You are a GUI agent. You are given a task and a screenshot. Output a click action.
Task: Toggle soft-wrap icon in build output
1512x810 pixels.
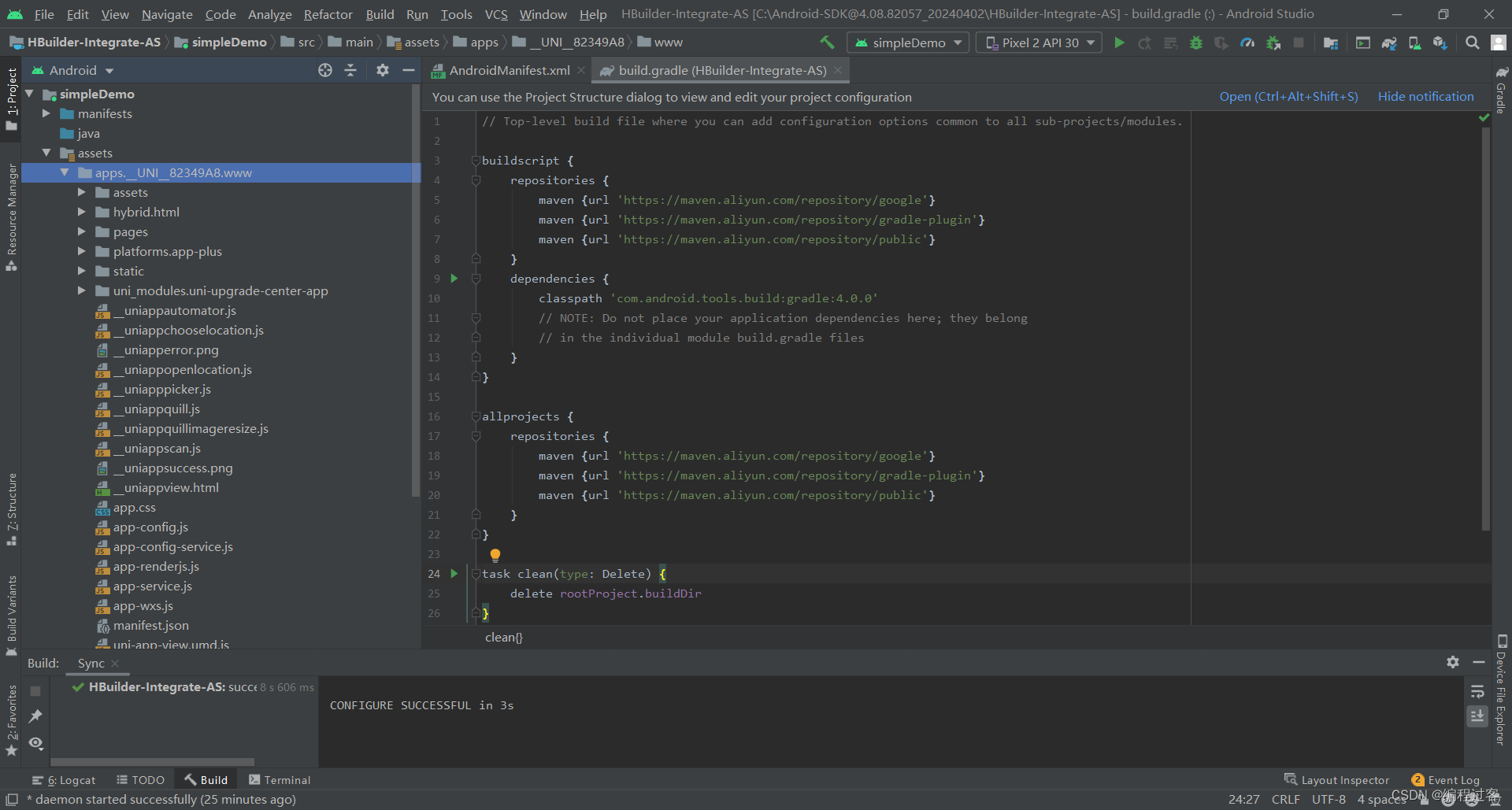coord(1477,691)
